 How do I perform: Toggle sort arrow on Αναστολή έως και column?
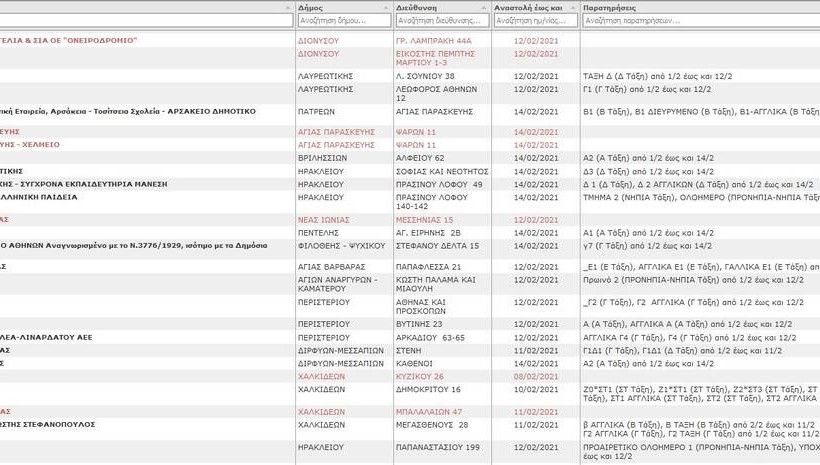(573, 6)
